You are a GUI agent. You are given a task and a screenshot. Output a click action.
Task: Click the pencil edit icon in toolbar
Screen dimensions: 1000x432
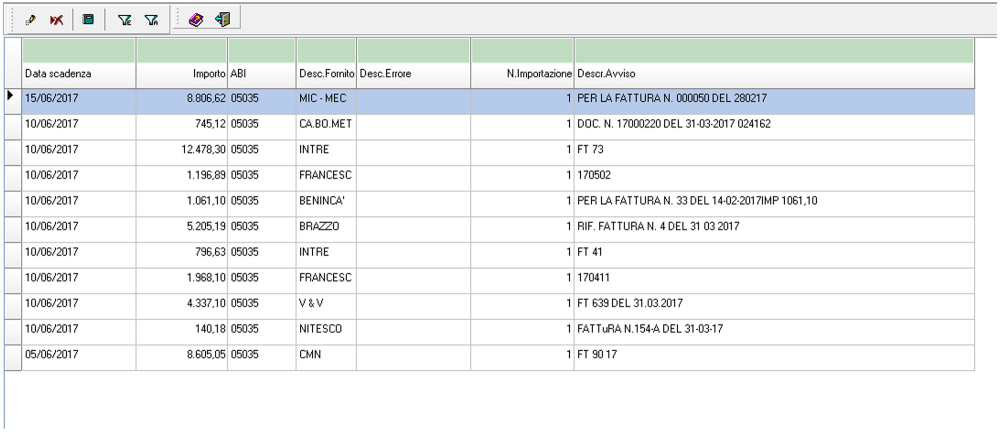(x=30, y=19)
